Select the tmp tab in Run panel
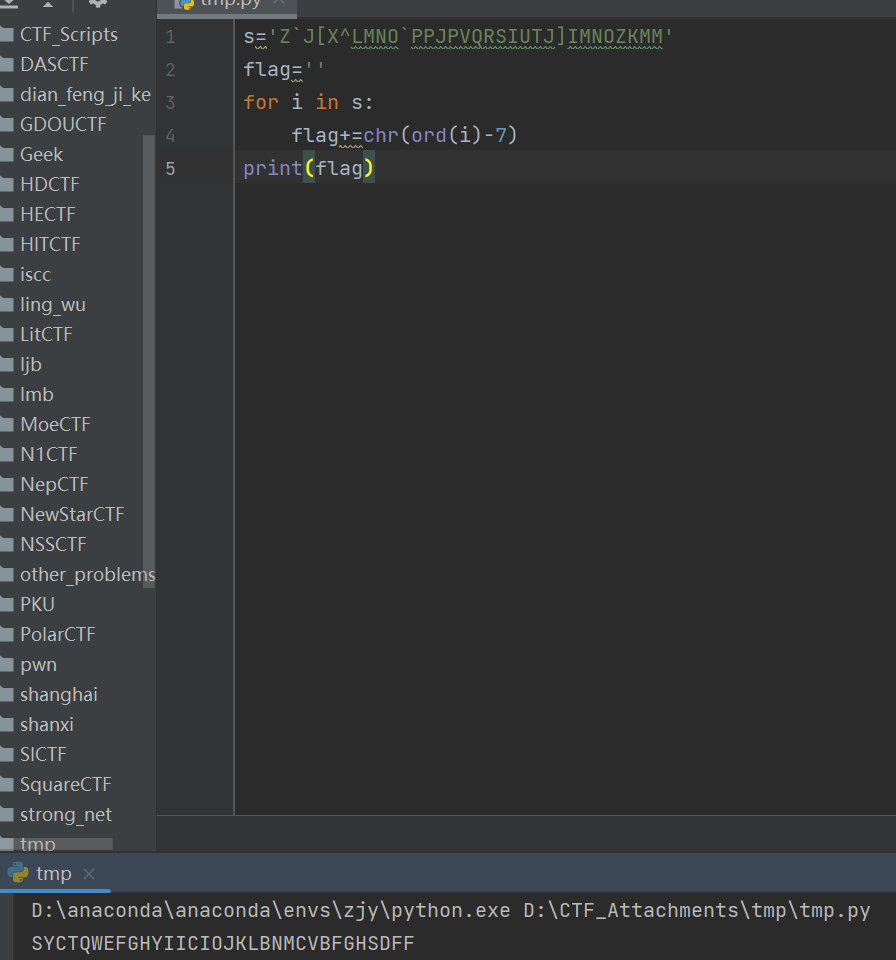Viewport: 896px width, 960px height. pos(53,874)
